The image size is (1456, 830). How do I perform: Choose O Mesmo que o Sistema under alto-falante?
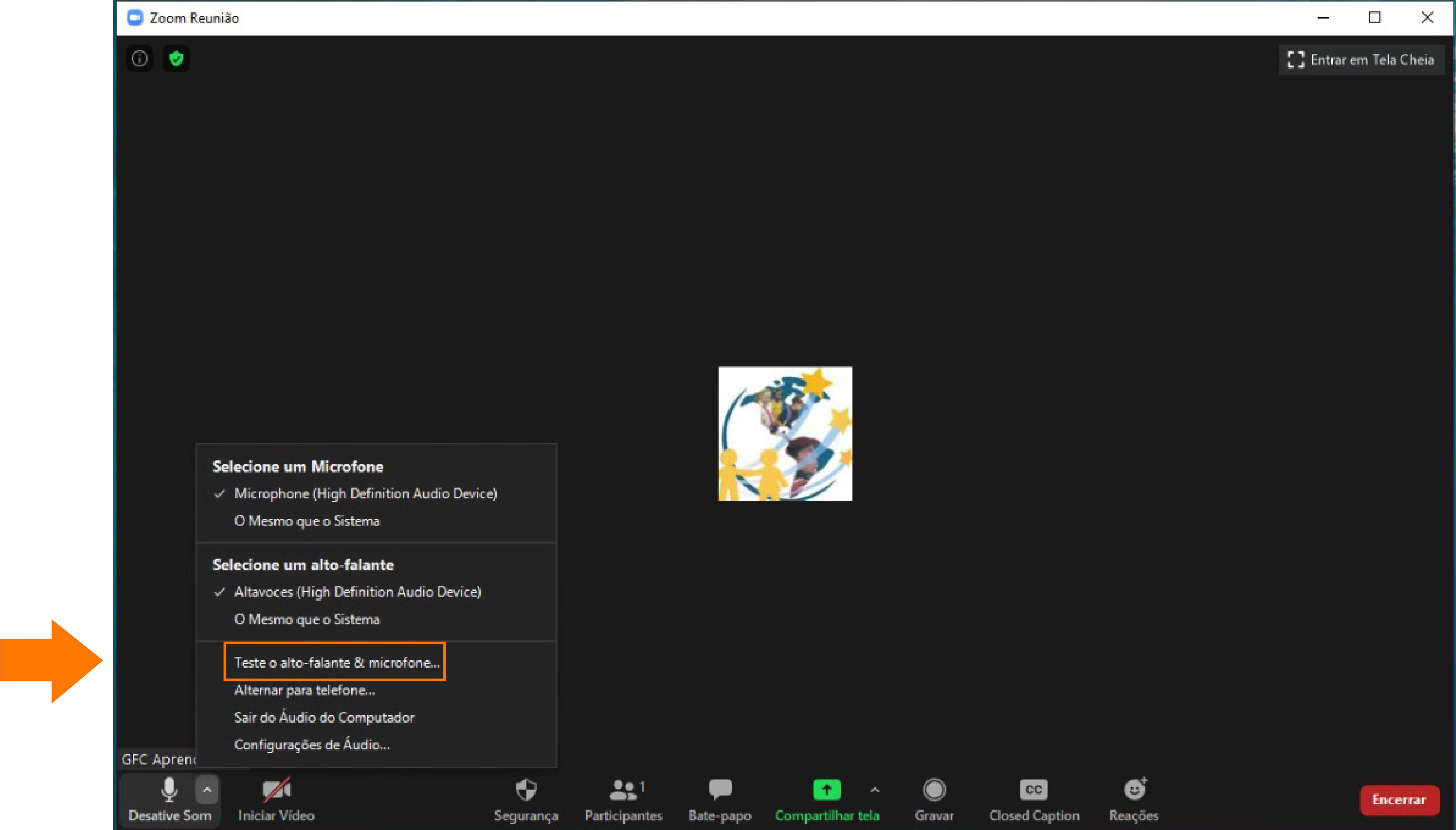pos(376,619)
